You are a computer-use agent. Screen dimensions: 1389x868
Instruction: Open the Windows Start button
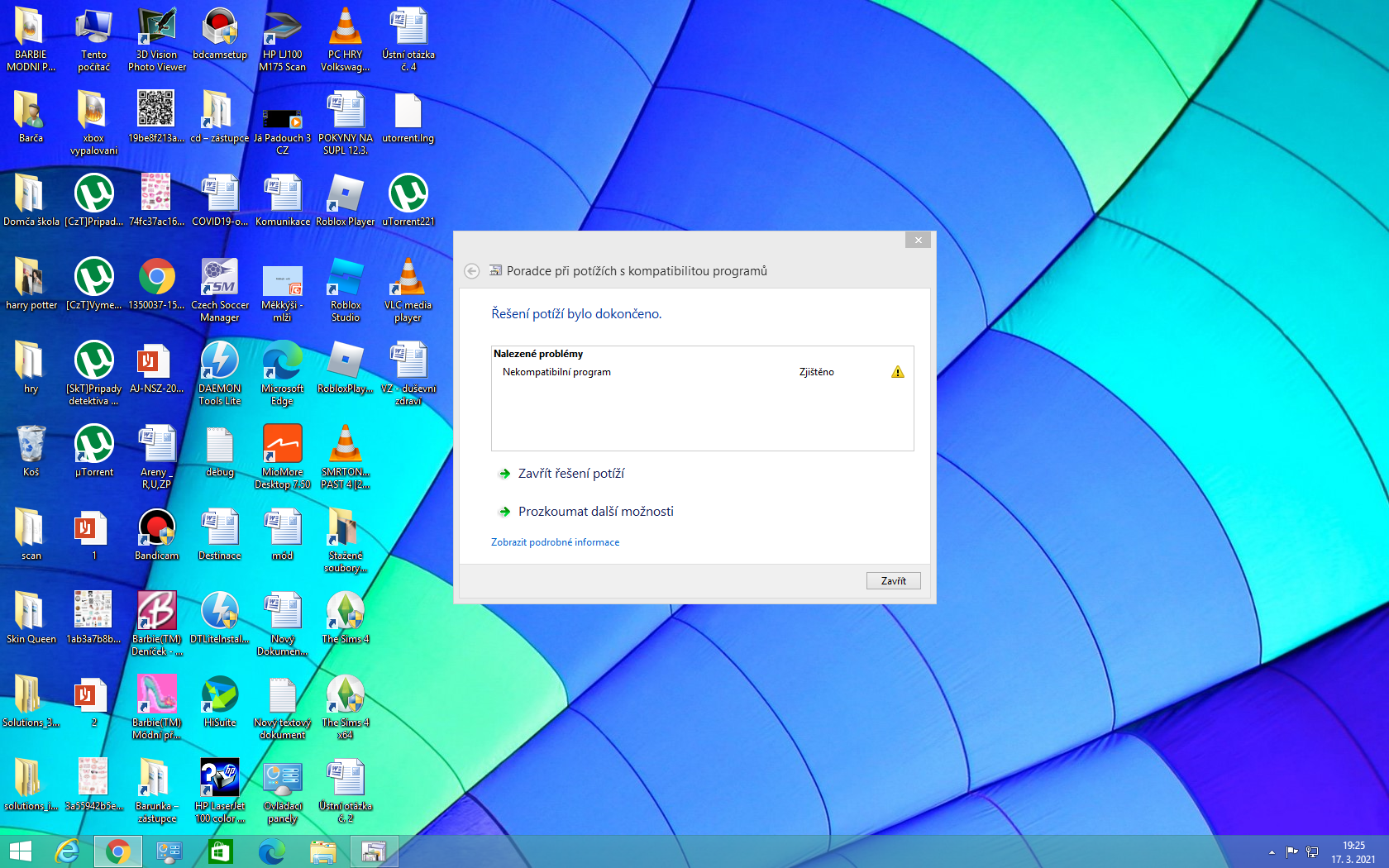coord(20,851)
